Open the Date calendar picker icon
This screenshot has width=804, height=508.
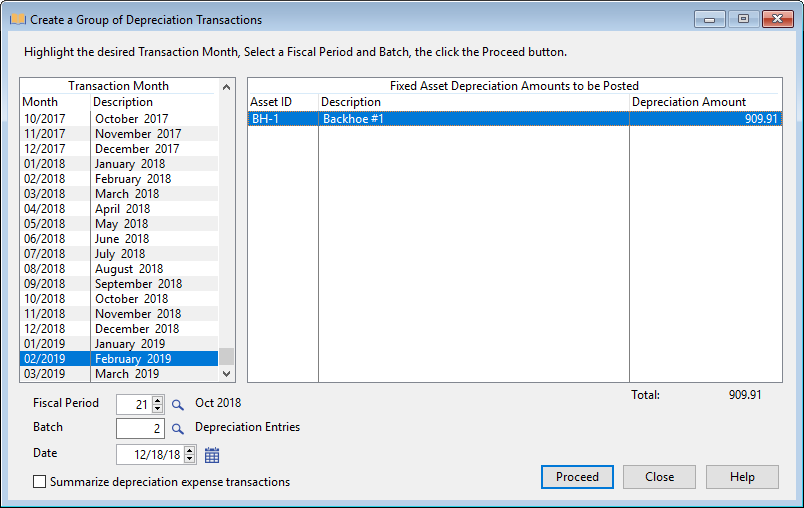212,455
